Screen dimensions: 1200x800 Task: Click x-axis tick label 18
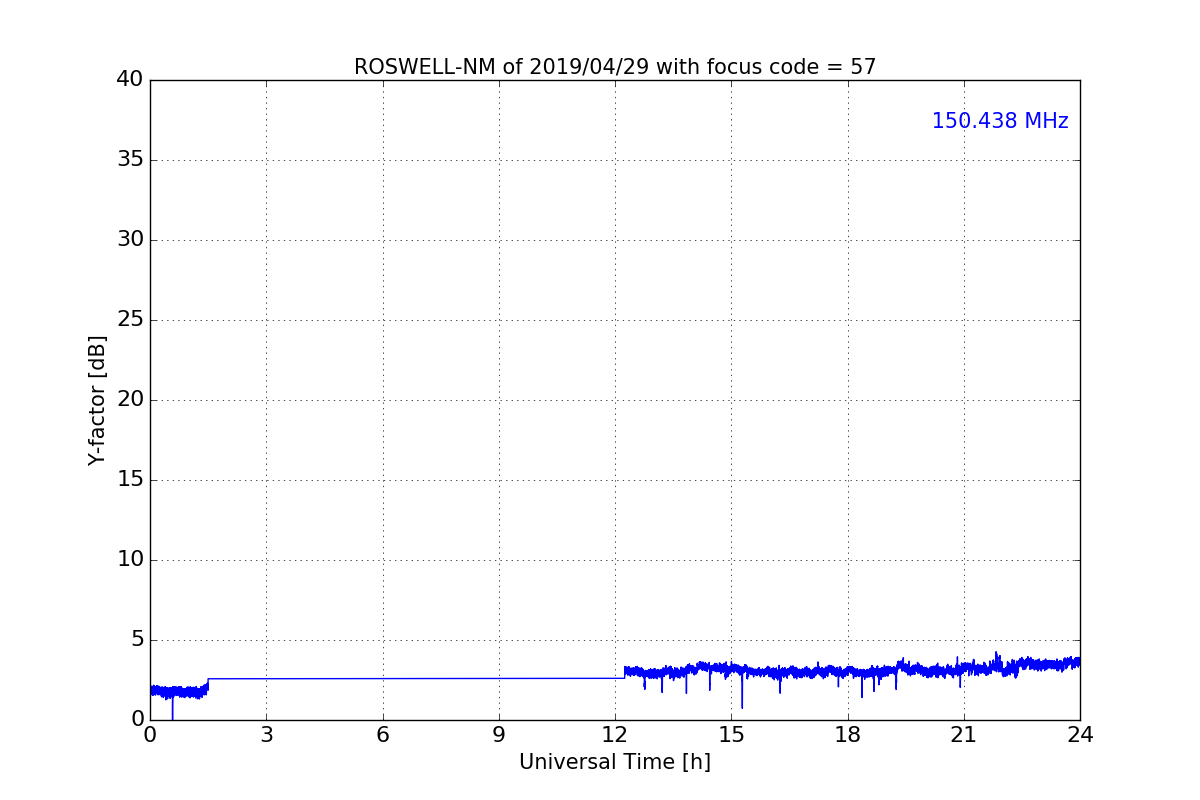pos(848,735)
